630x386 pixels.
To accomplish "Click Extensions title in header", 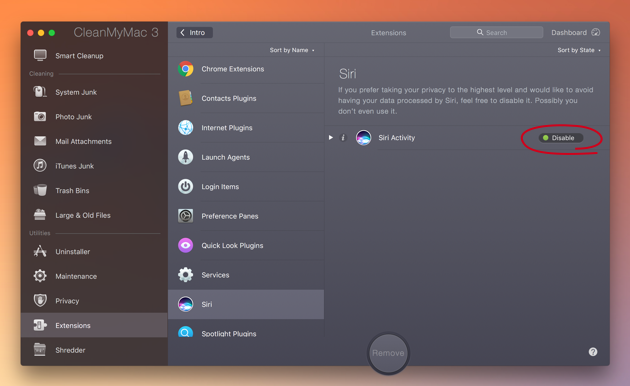I will tap(389, 33).
